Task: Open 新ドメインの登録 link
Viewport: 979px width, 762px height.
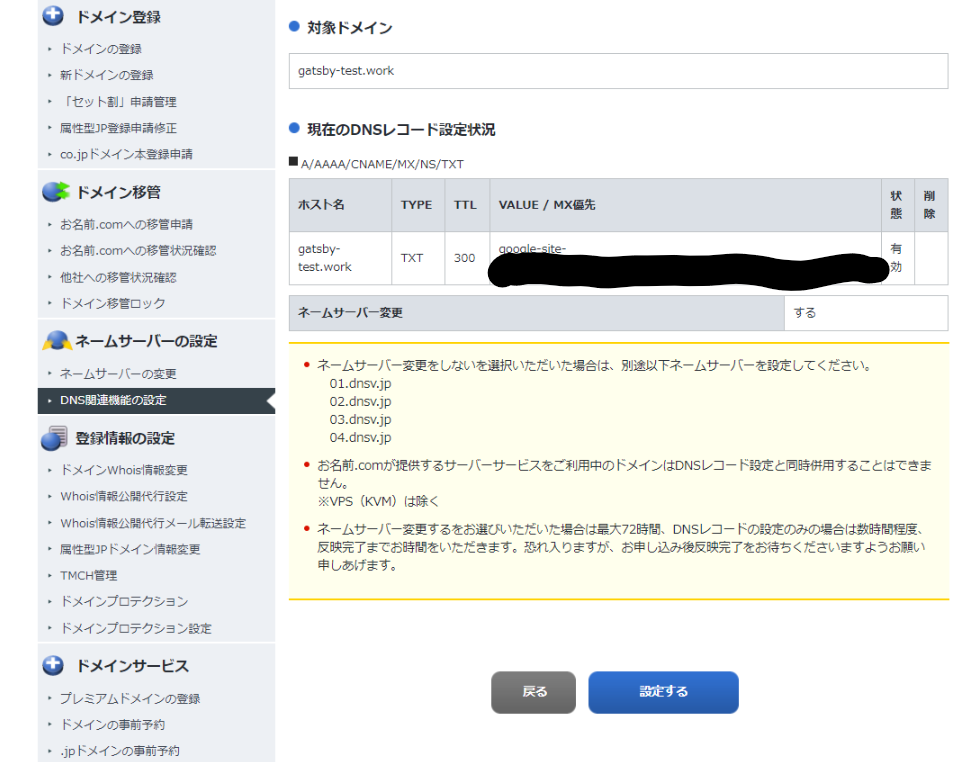Action: coord(106,75)
